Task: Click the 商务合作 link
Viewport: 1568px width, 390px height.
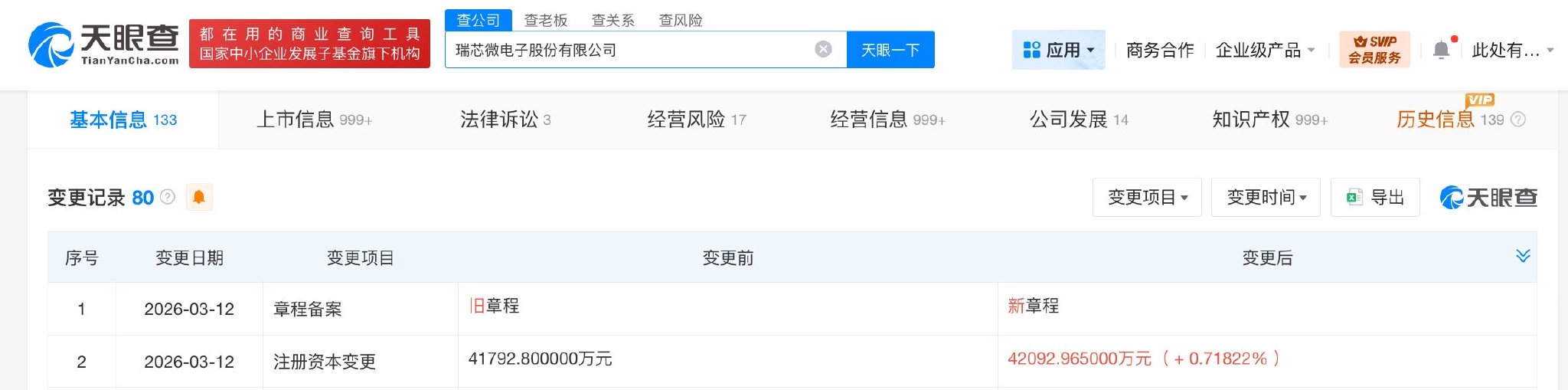Action: pos(1159,51)
